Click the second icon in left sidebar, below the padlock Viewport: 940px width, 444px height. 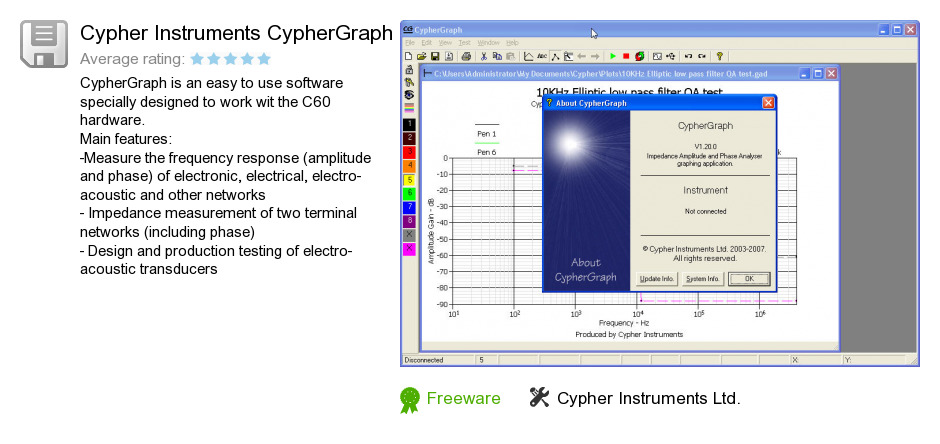[409, 82]
